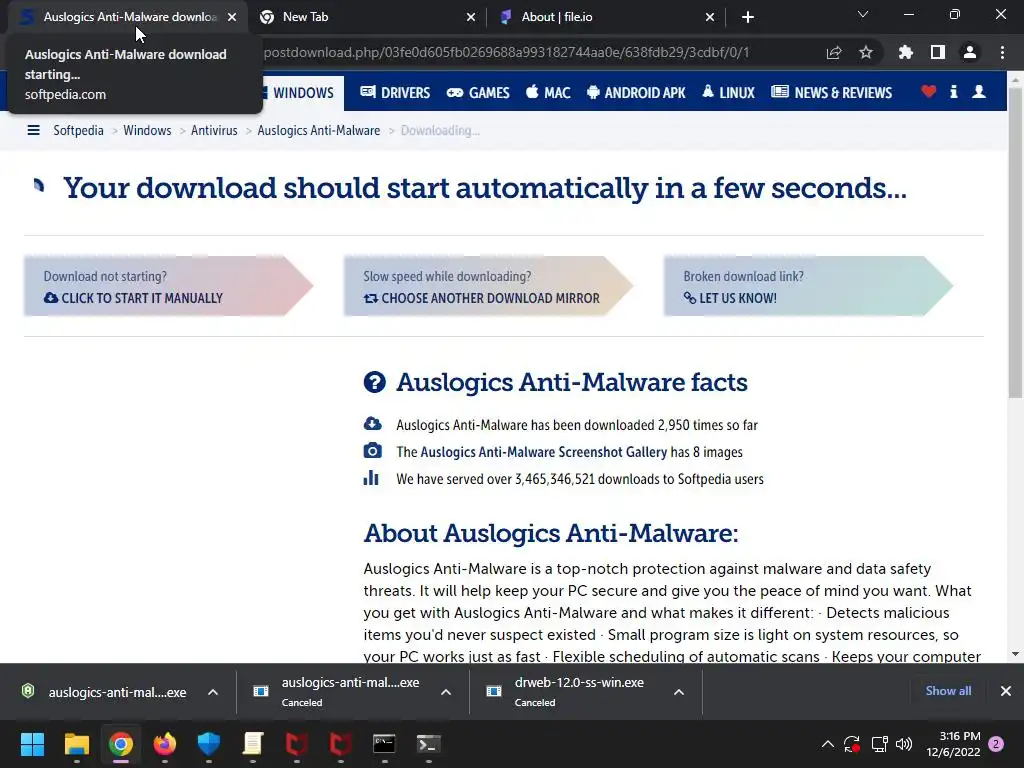
Task: Go to Auslogics Anti-Malware breadcrumb link
Action: pos(319,131)
